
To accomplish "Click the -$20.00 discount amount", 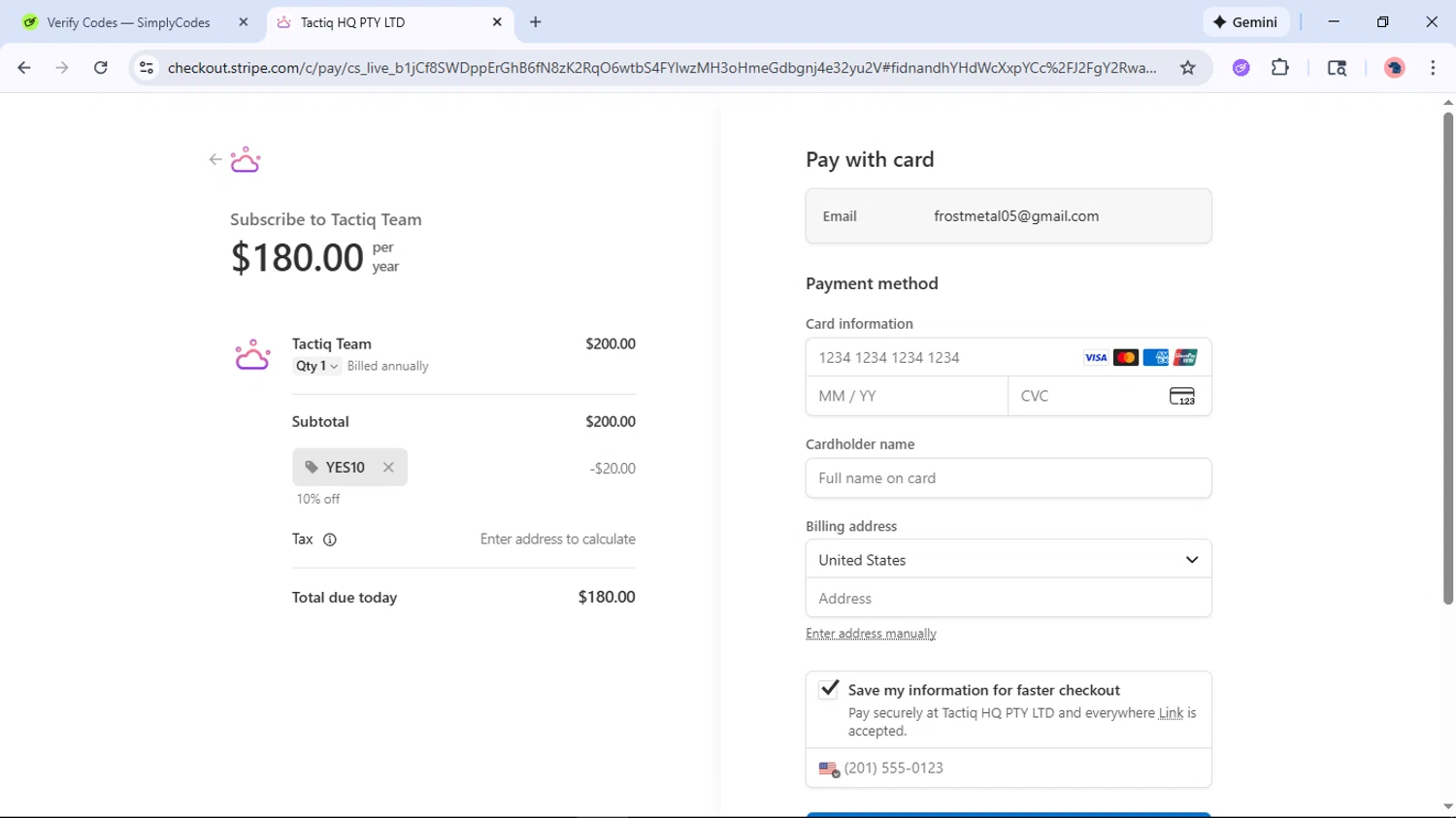I will point(612,469).
